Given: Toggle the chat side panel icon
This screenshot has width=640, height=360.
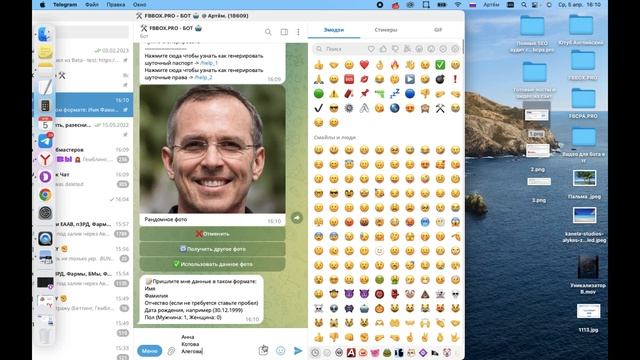Looking at the screenshot, I should 284,32.
